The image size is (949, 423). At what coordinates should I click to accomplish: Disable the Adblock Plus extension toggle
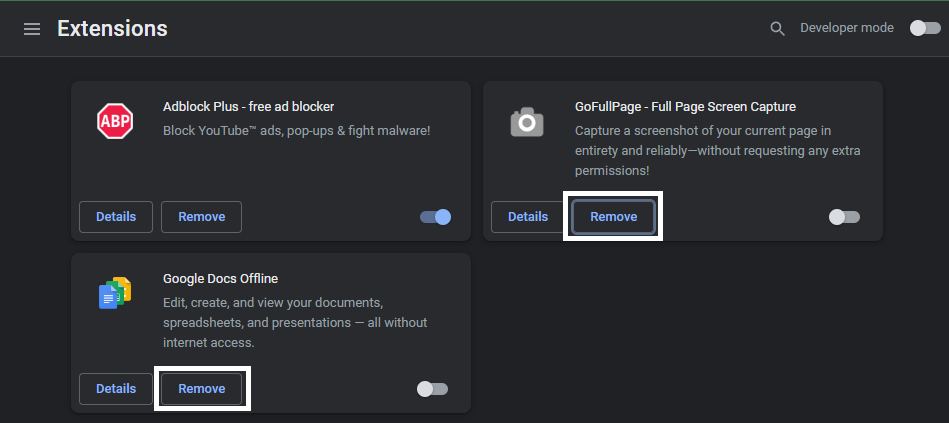coord(436,217)
